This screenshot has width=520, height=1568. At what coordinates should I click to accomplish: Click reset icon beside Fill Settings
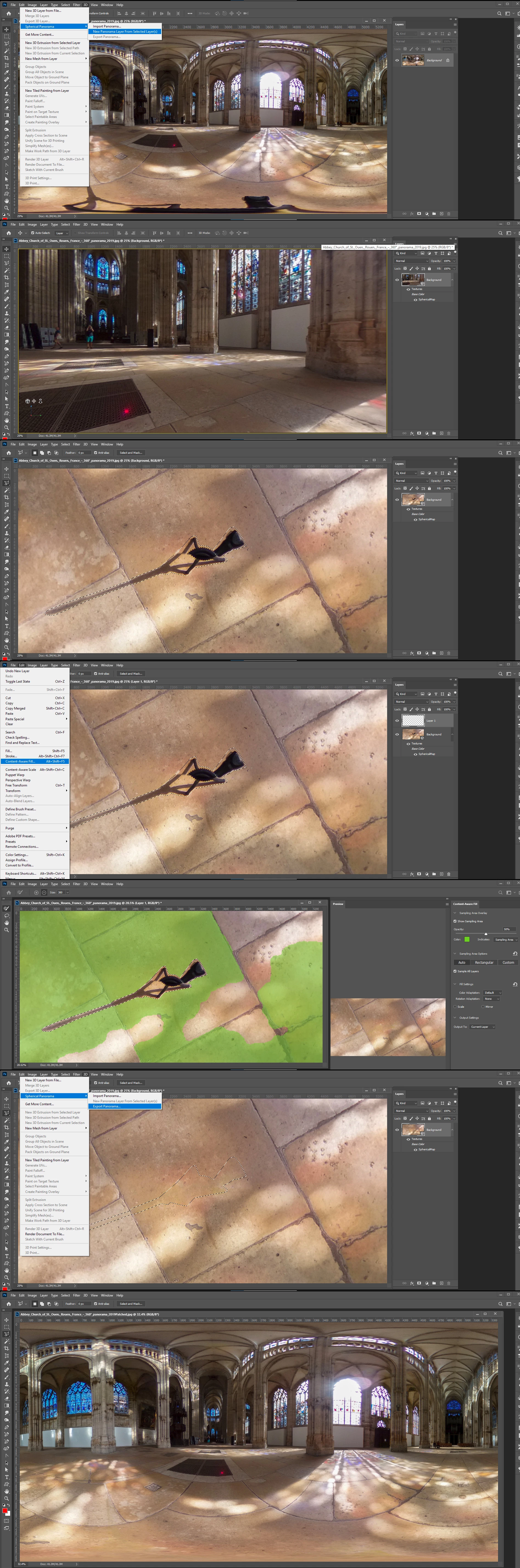[x=515, y=984]
